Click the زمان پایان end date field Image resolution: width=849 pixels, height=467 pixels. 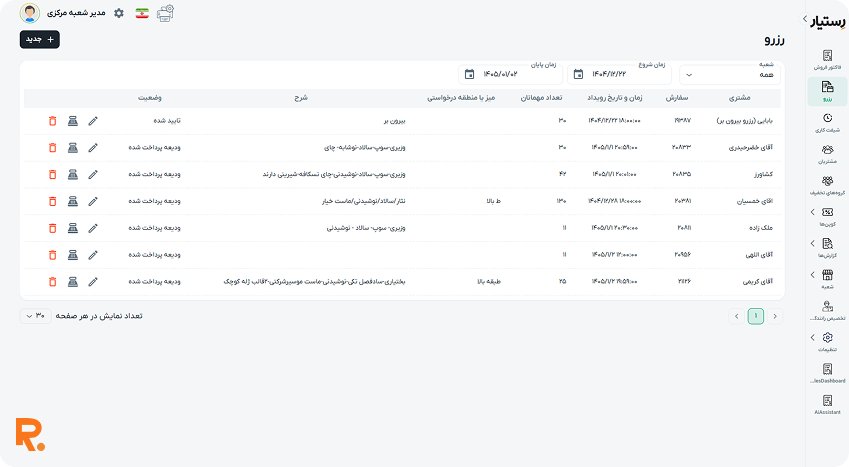click(x=511, y=74)
